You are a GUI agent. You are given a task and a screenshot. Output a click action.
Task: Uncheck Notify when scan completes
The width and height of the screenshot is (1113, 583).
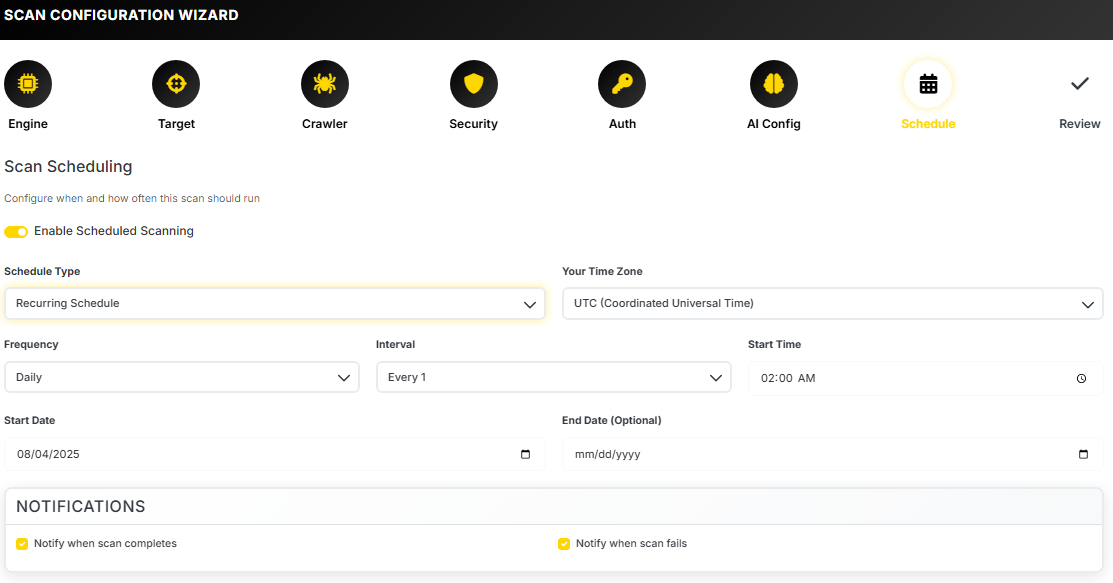[x=22, y=544]
